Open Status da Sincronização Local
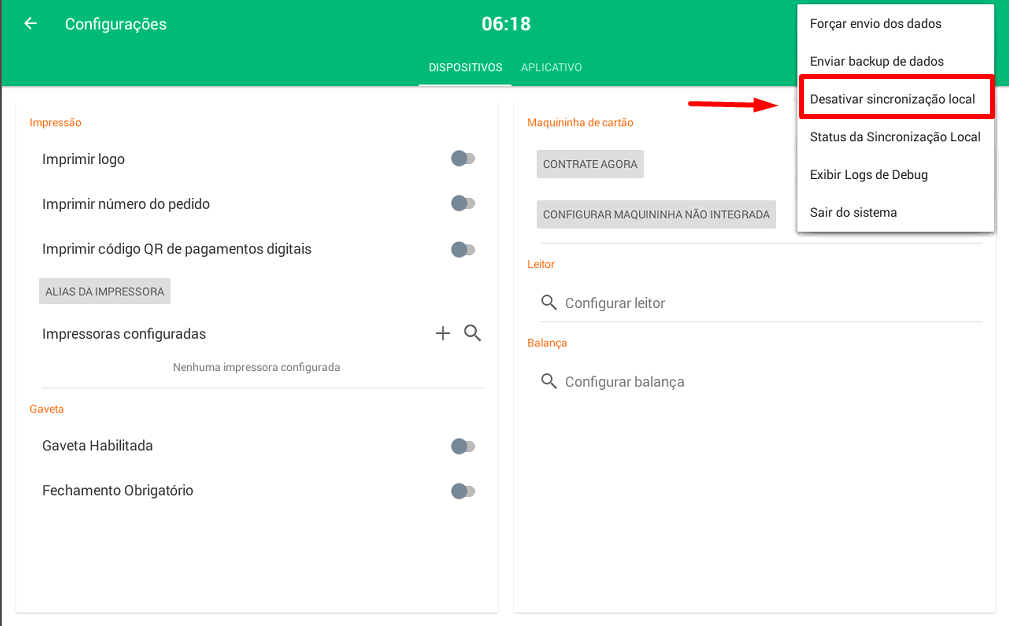 pos(895,137)
